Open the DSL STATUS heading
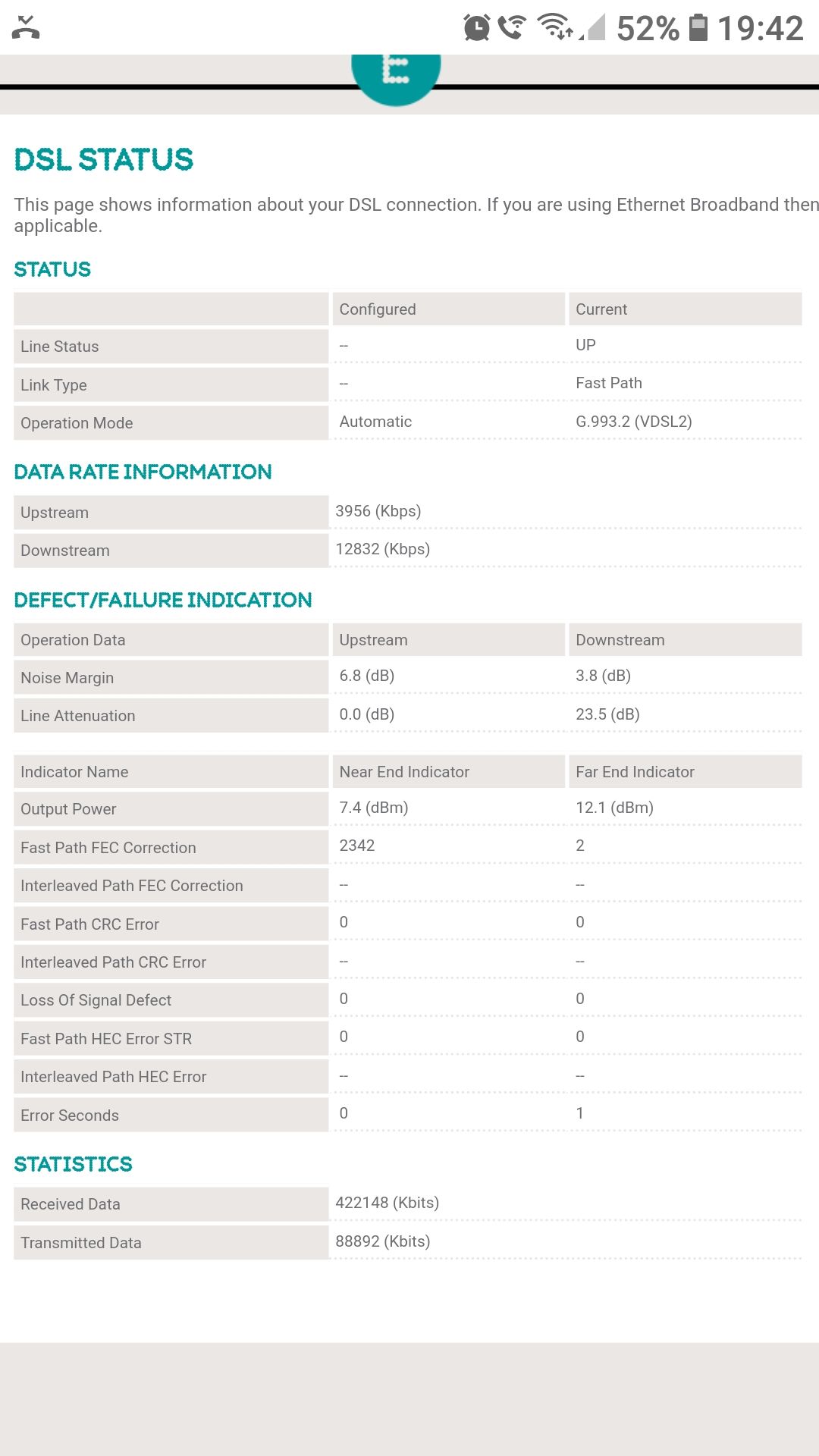 [x=104, y=159]
